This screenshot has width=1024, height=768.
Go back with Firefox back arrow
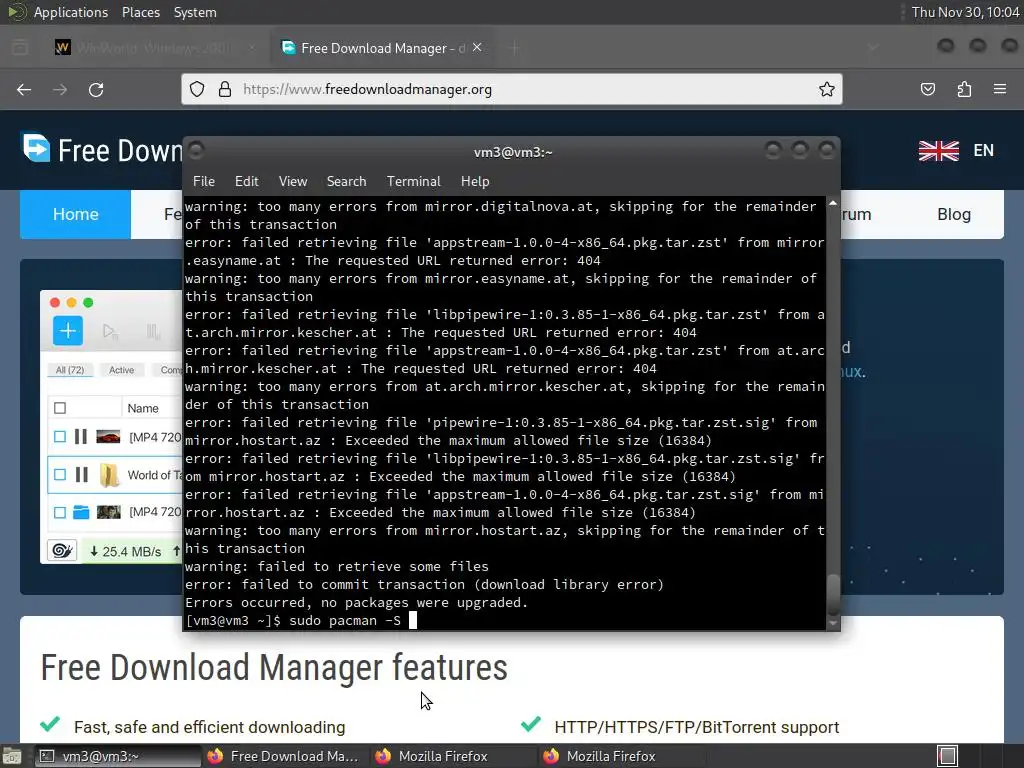click(24, 89)
